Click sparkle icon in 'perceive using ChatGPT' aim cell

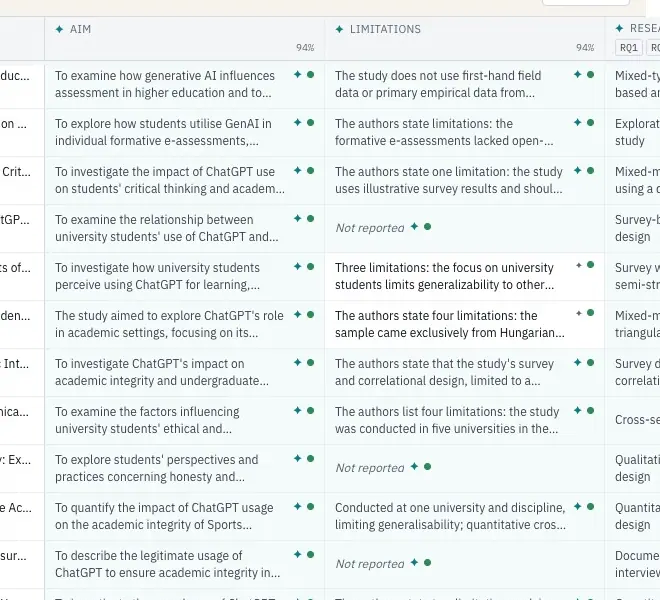298,267
